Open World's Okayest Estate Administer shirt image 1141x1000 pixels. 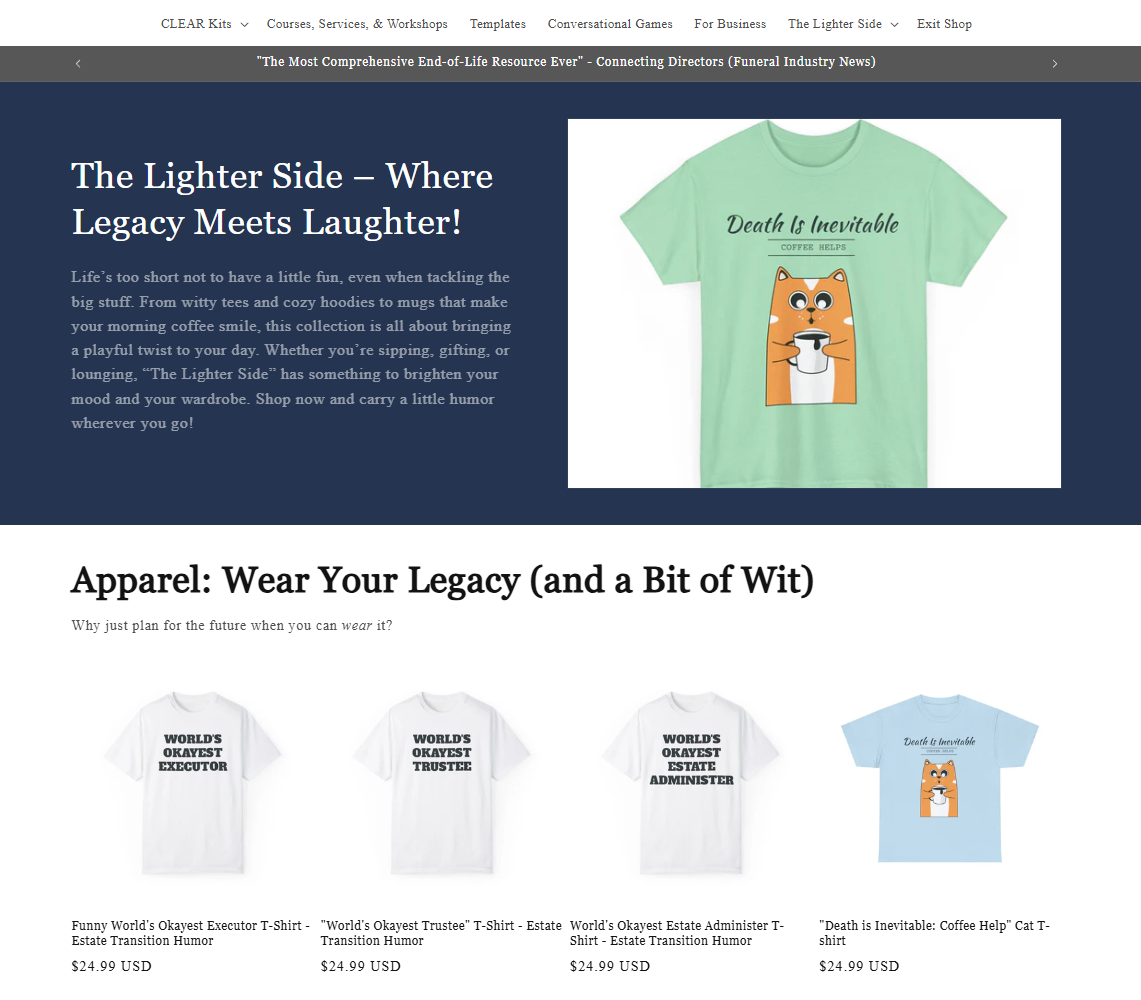pyautogui.click(x=691, y=783)
